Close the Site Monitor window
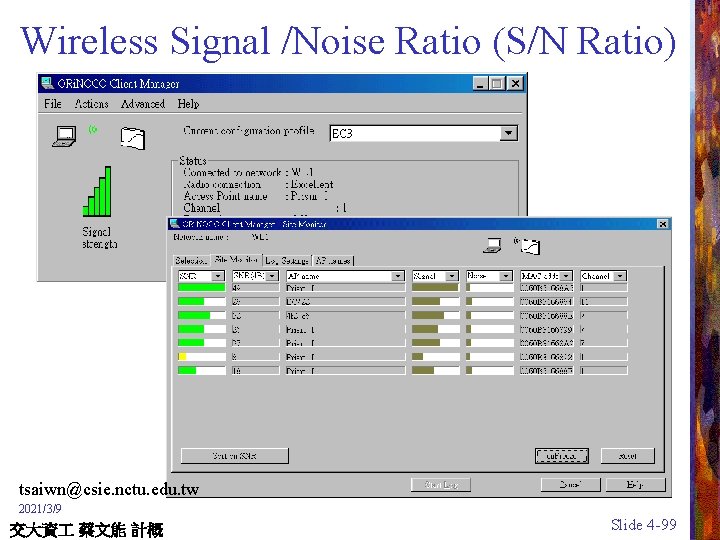 pos(663,224)
